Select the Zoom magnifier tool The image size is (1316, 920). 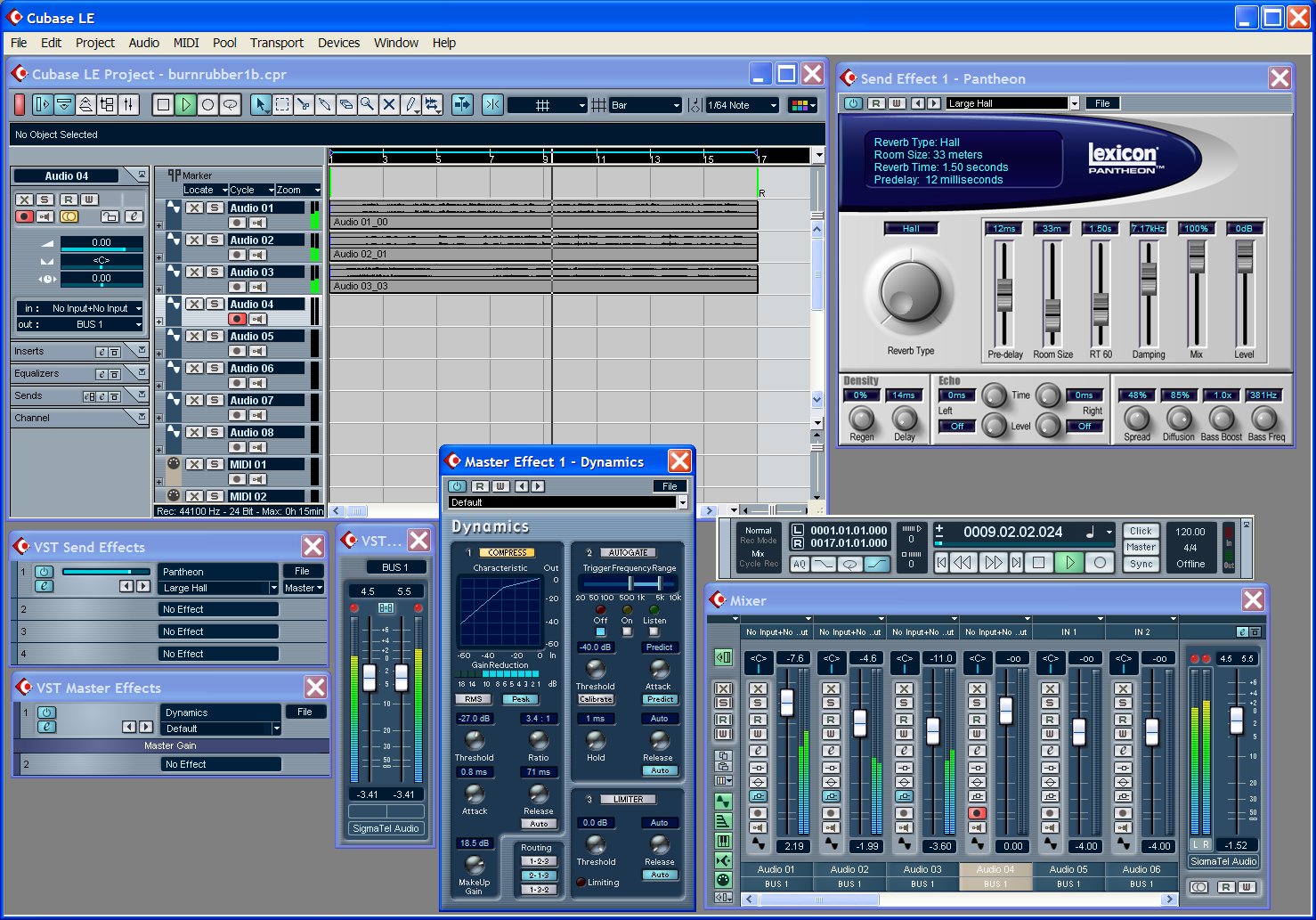coord(368,104)
